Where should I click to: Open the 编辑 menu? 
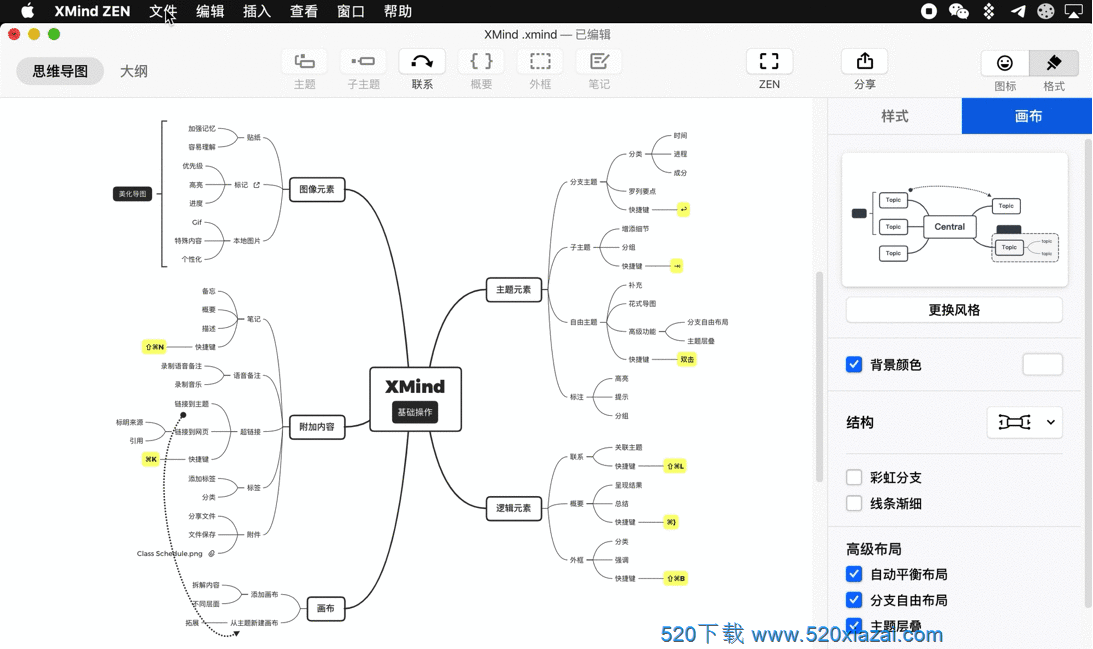(x=210, y=11)
